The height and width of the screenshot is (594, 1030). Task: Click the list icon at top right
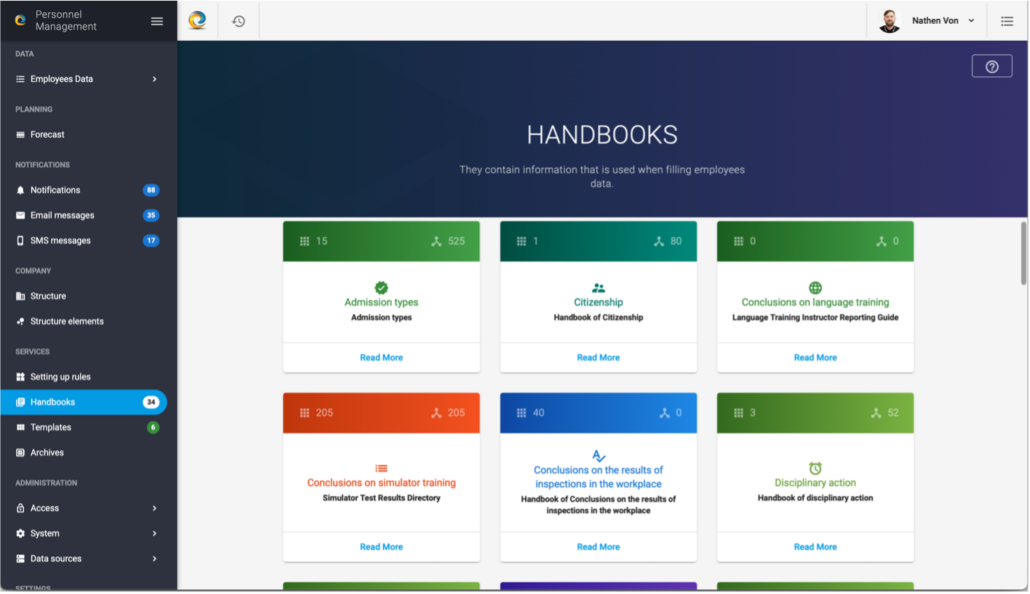coord(1007,21)
